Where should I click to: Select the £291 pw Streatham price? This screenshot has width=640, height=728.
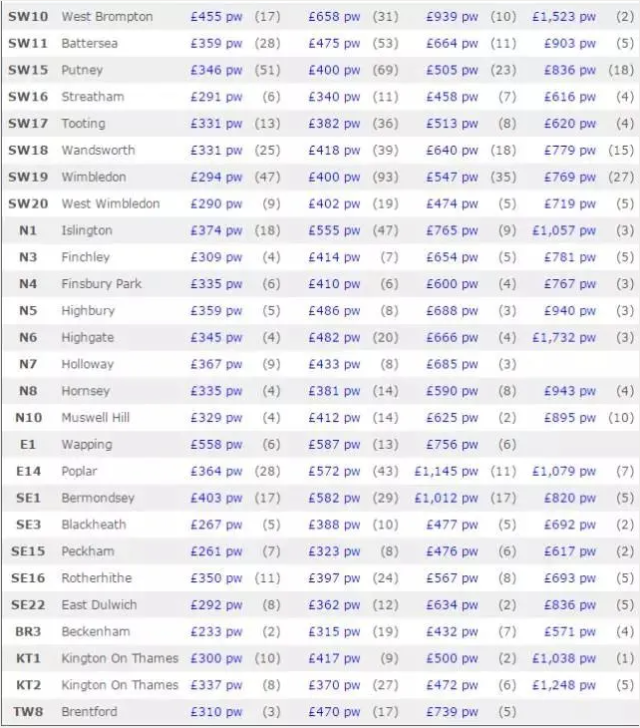(x=216, y=97)
